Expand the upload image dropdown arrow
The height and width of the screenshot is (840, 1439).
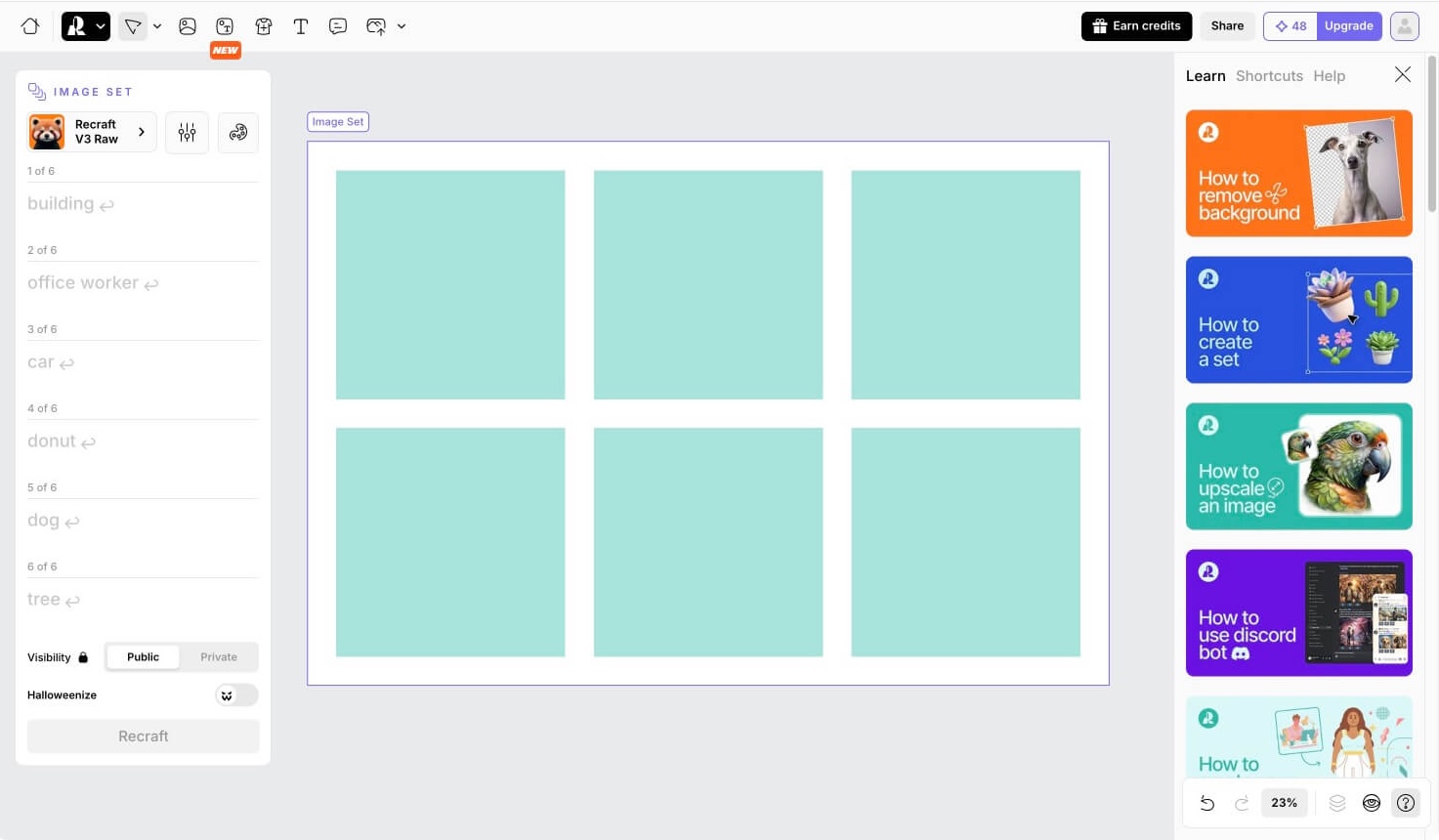[402, 26]
